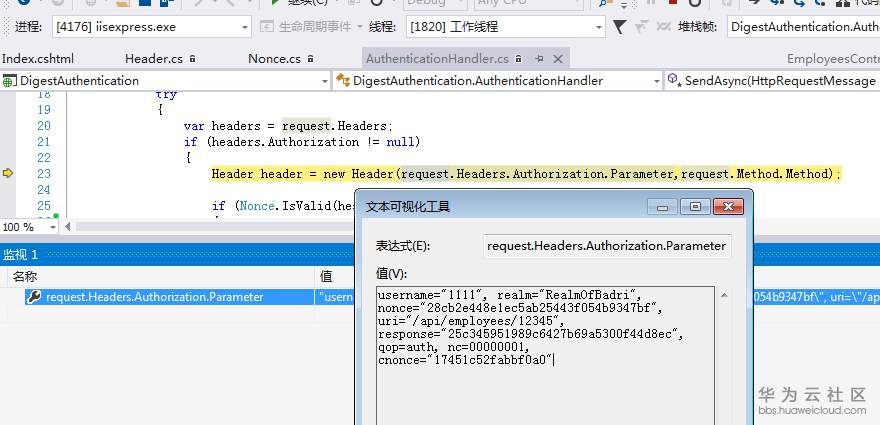Image resolution: width=880 pixels, height=425 pixels.
Task: Maximize the 文本可视化工具 dialog
Action: point(695,207)
